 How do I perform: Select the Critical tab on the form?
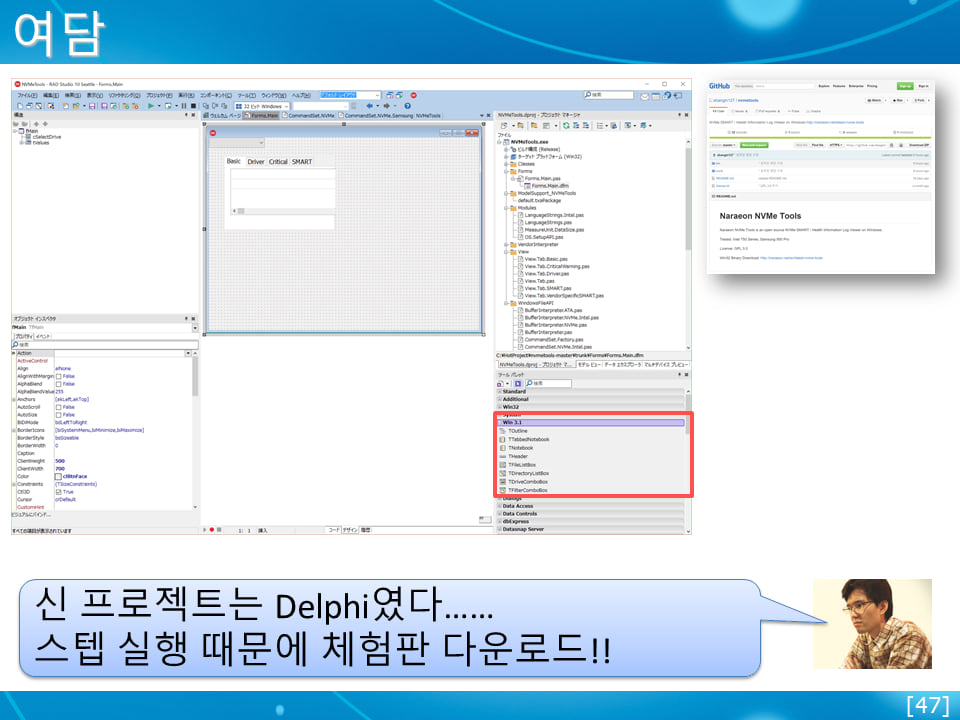point(278,162)
